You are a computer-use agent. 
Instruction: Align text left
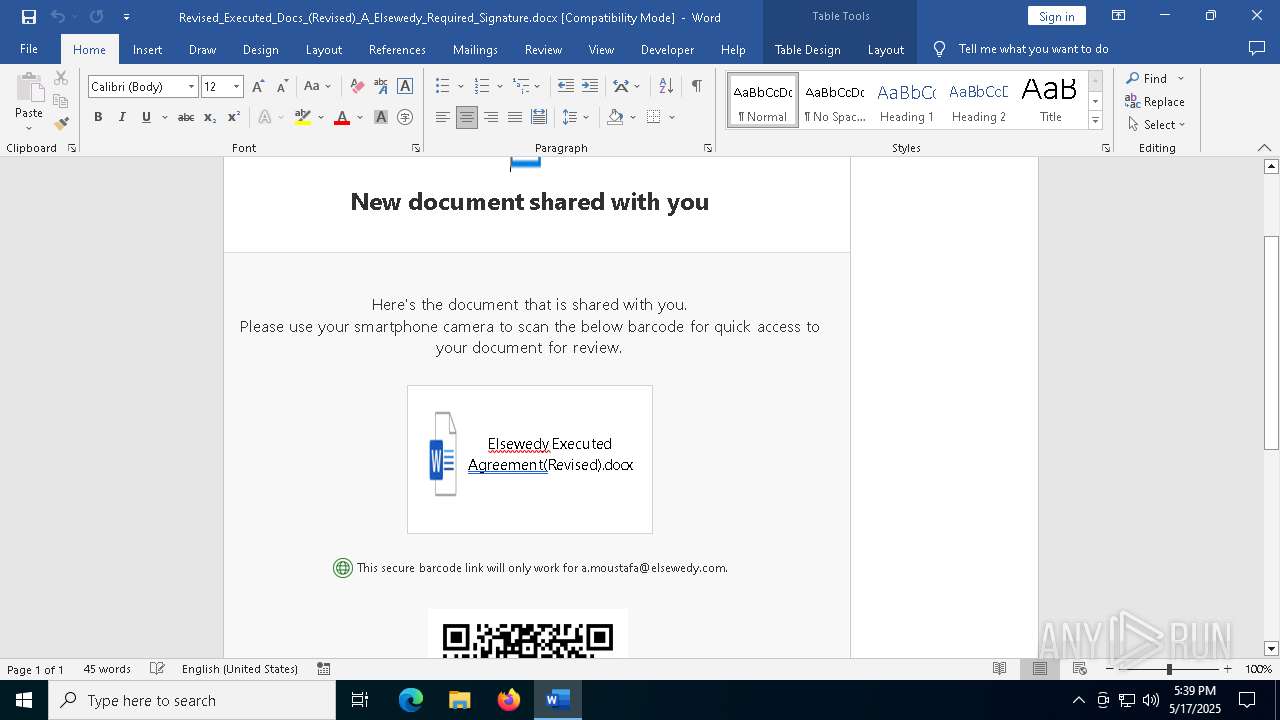(443, 117)
